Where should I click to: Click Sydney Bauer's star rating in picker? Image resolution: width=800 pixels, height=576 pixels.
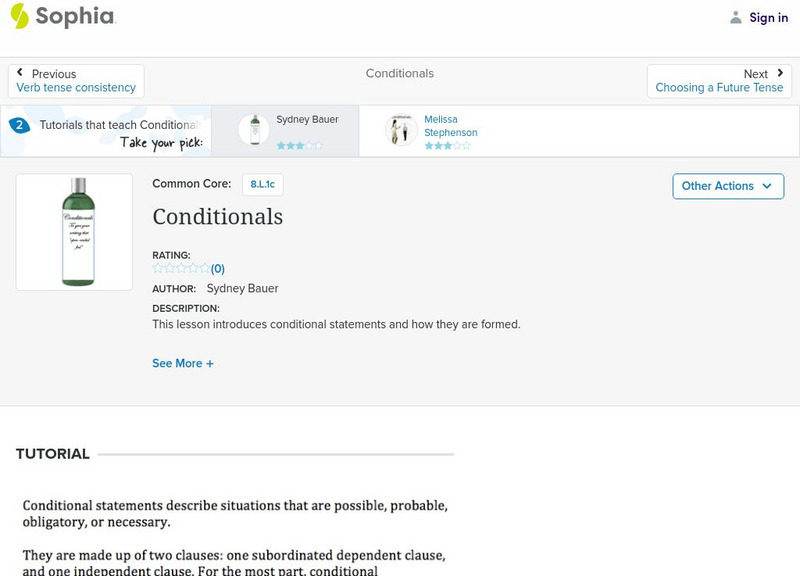(299, 146)
